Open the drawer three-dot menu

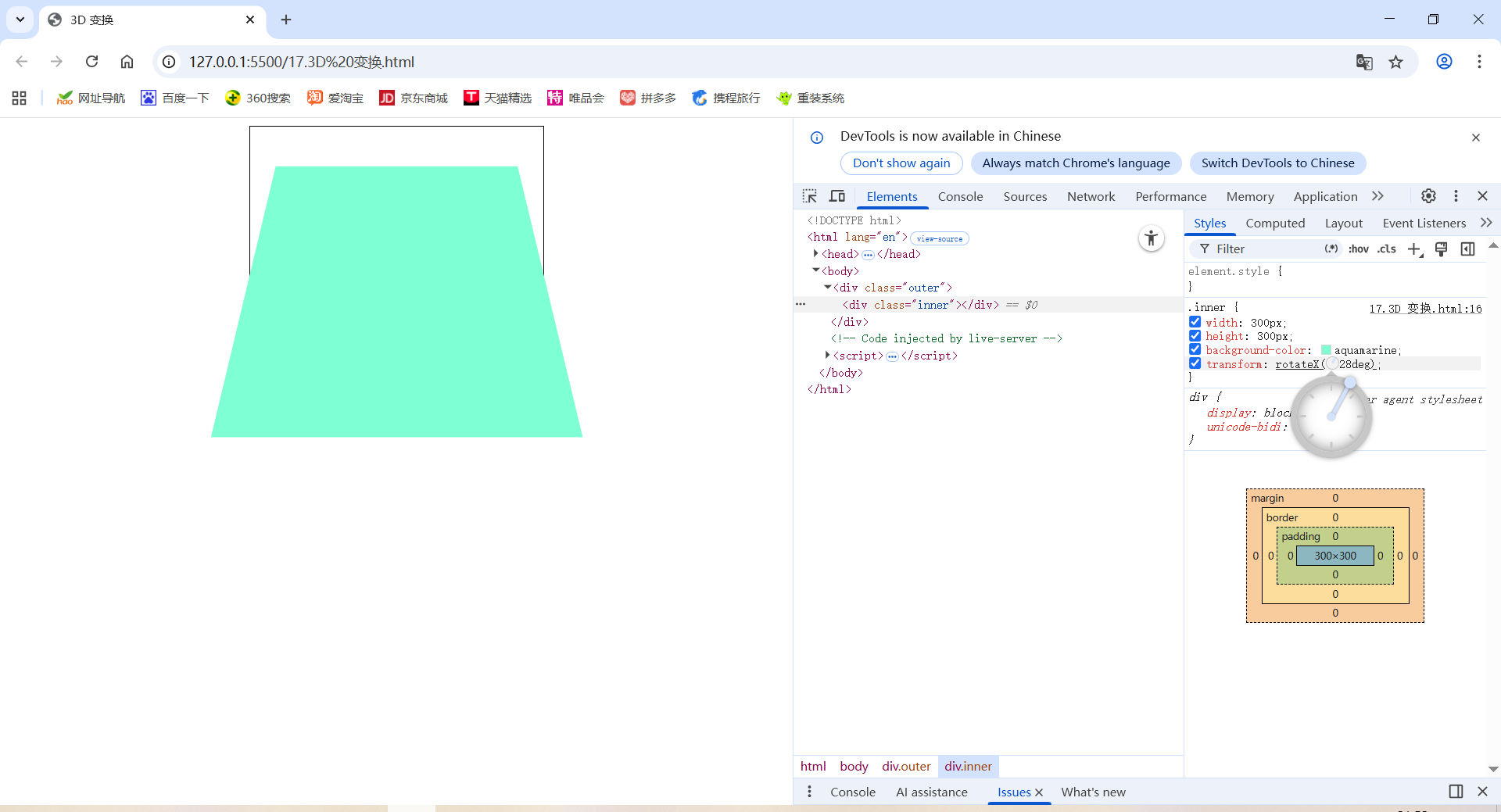809,792
